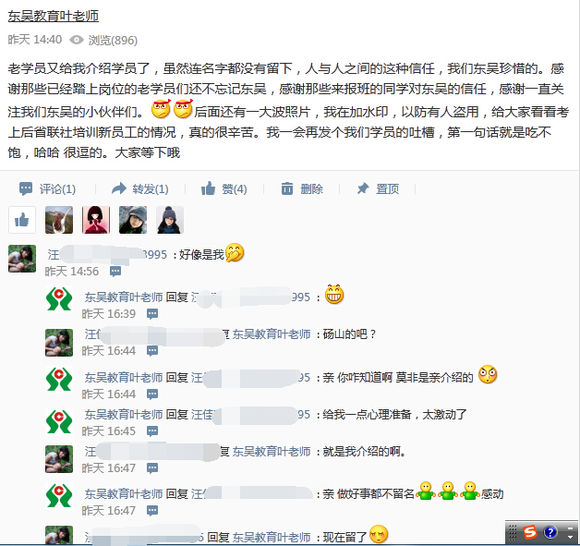Click reply bubble icon next to 昨天 16:39
580x546 pixels.
[152, 314]
